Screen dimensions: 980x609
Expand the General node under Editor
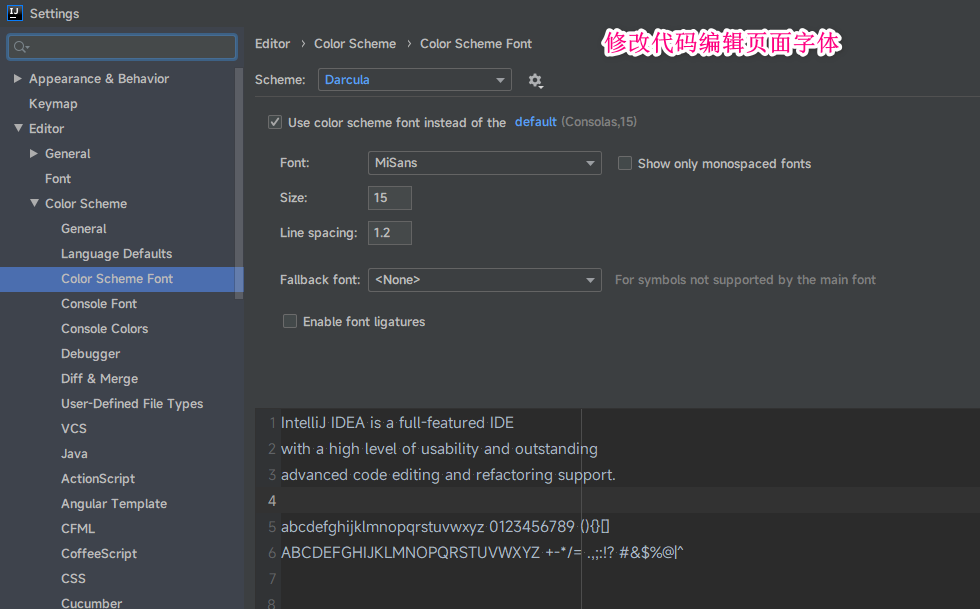(34, 153)
